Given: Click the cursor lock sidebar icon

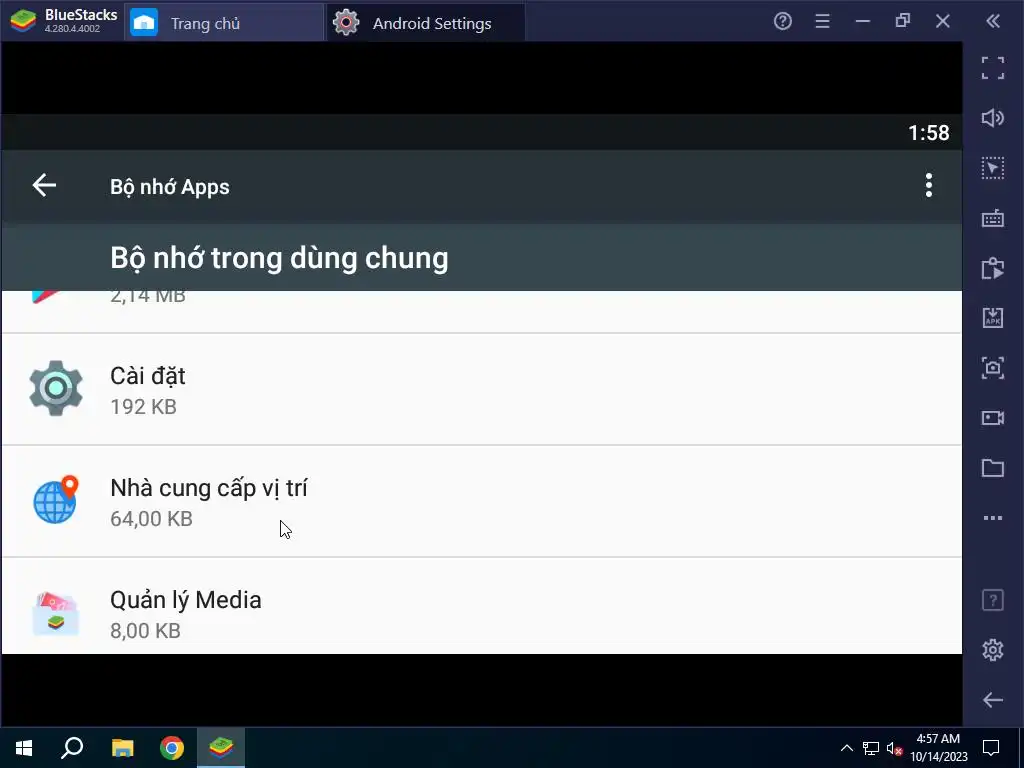Looking at the screenshot, I should click(993, 168).
